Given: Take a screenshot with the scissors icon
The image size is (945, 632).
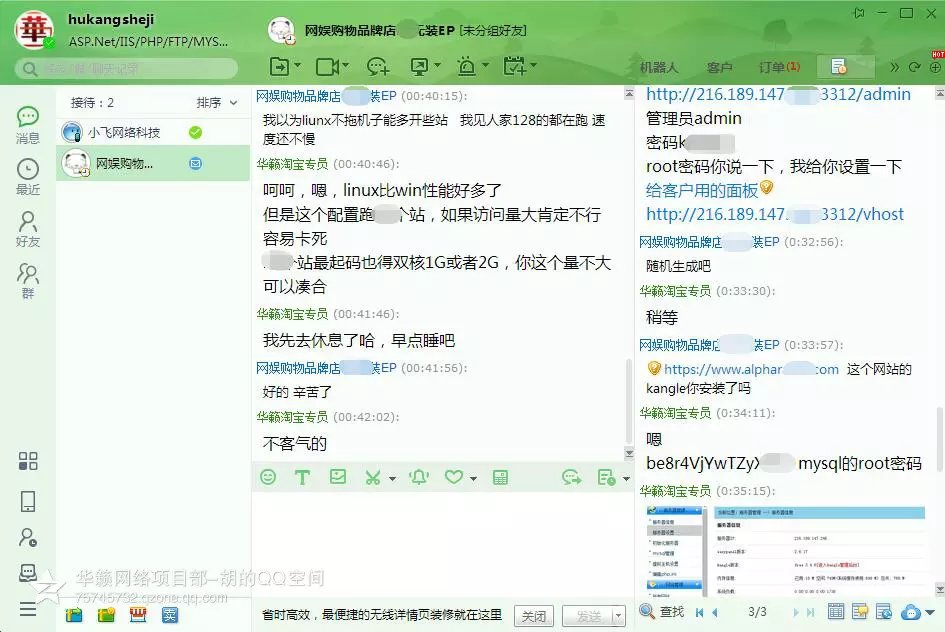Looking at the screenshot, I should pos(373,478).
